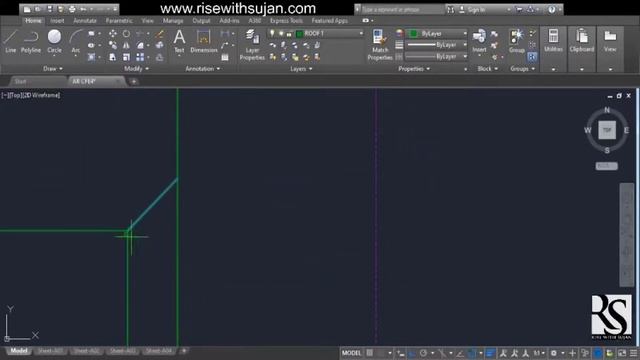Choose the Rotate tool in Modify

[127, 33]
